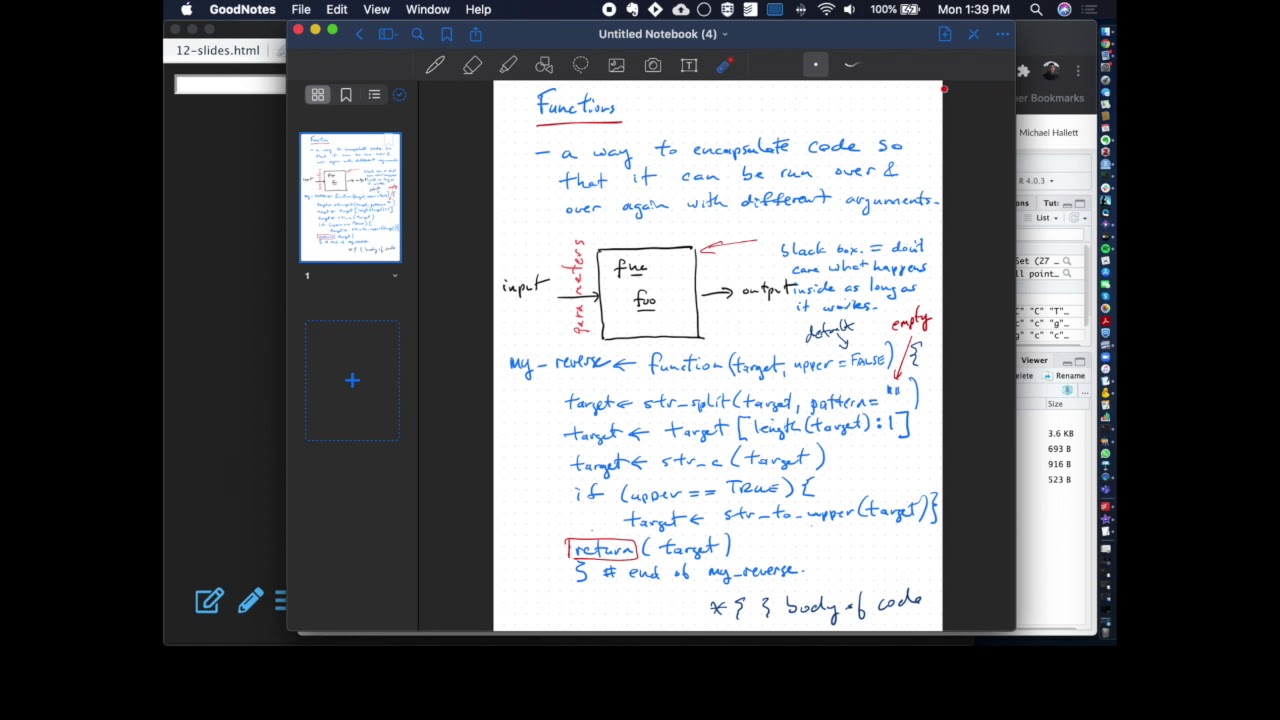Bookmark the current page
This screenshot has width=1280, height=720.
pos(447,34)
